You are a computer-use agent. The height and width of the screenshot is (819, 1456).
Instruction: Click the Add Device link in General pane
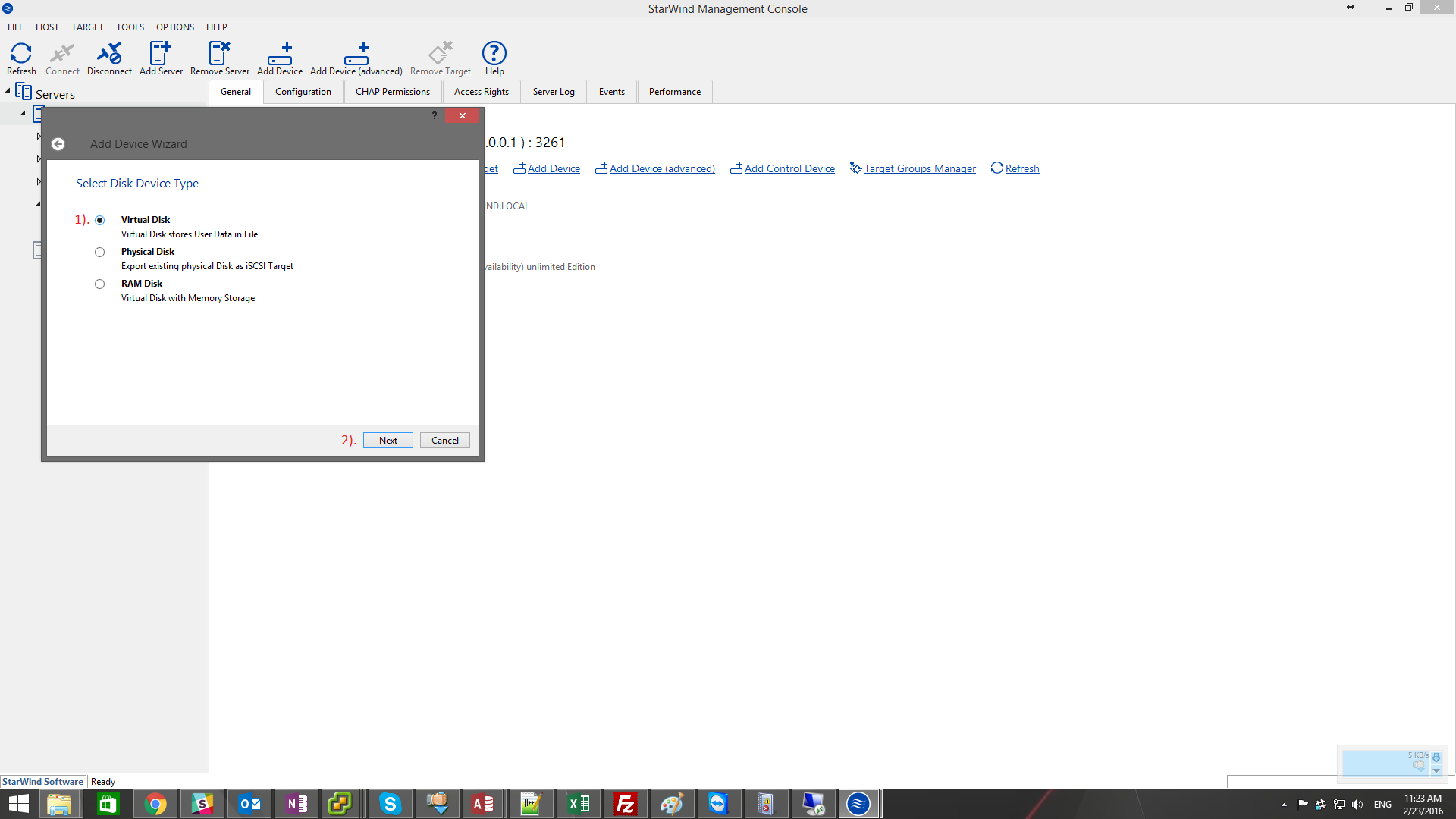(547, 168)
